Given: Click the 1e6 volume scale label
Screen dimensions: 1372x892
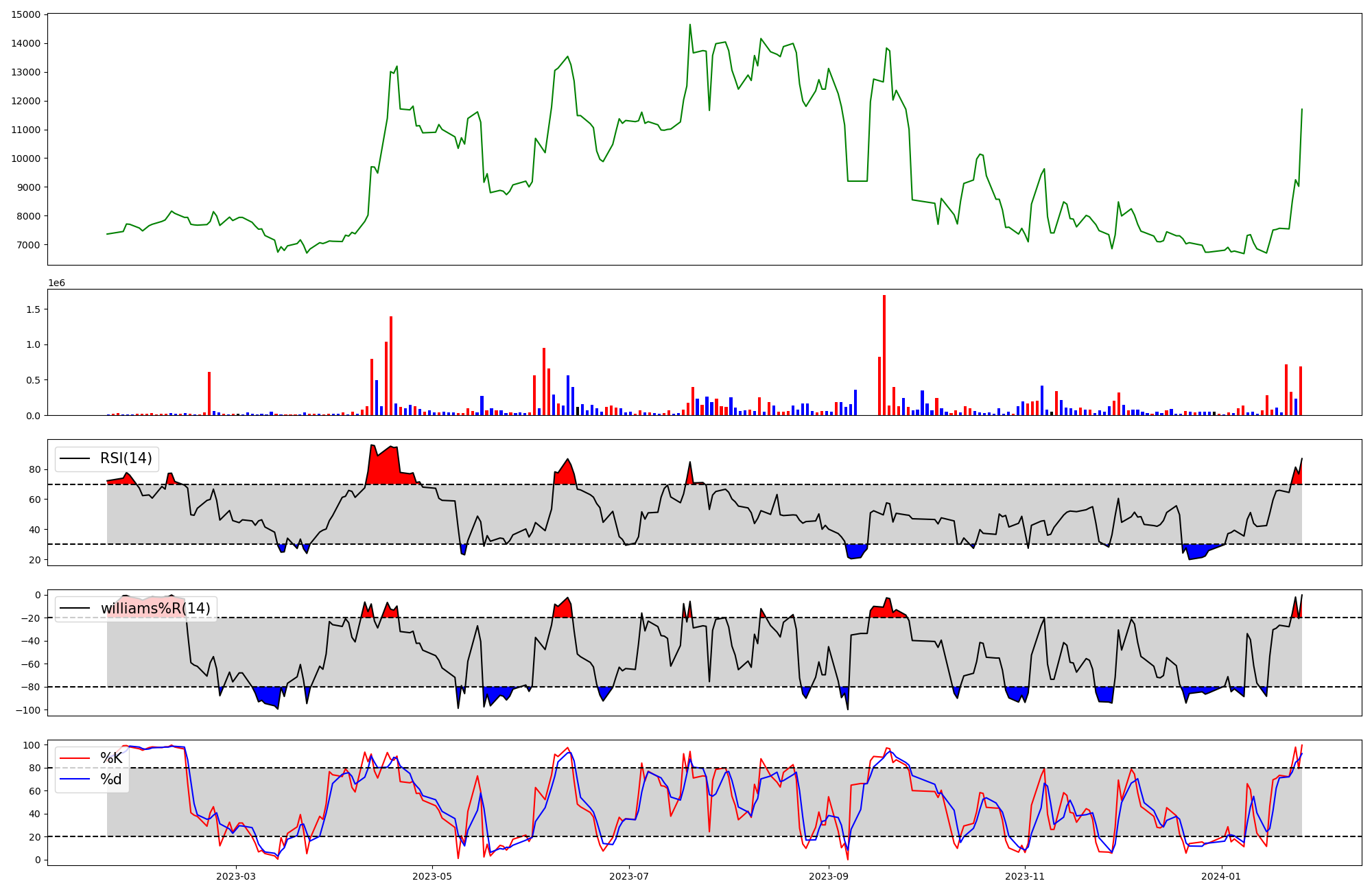Looking at the screenshot, I should (56, 283).
